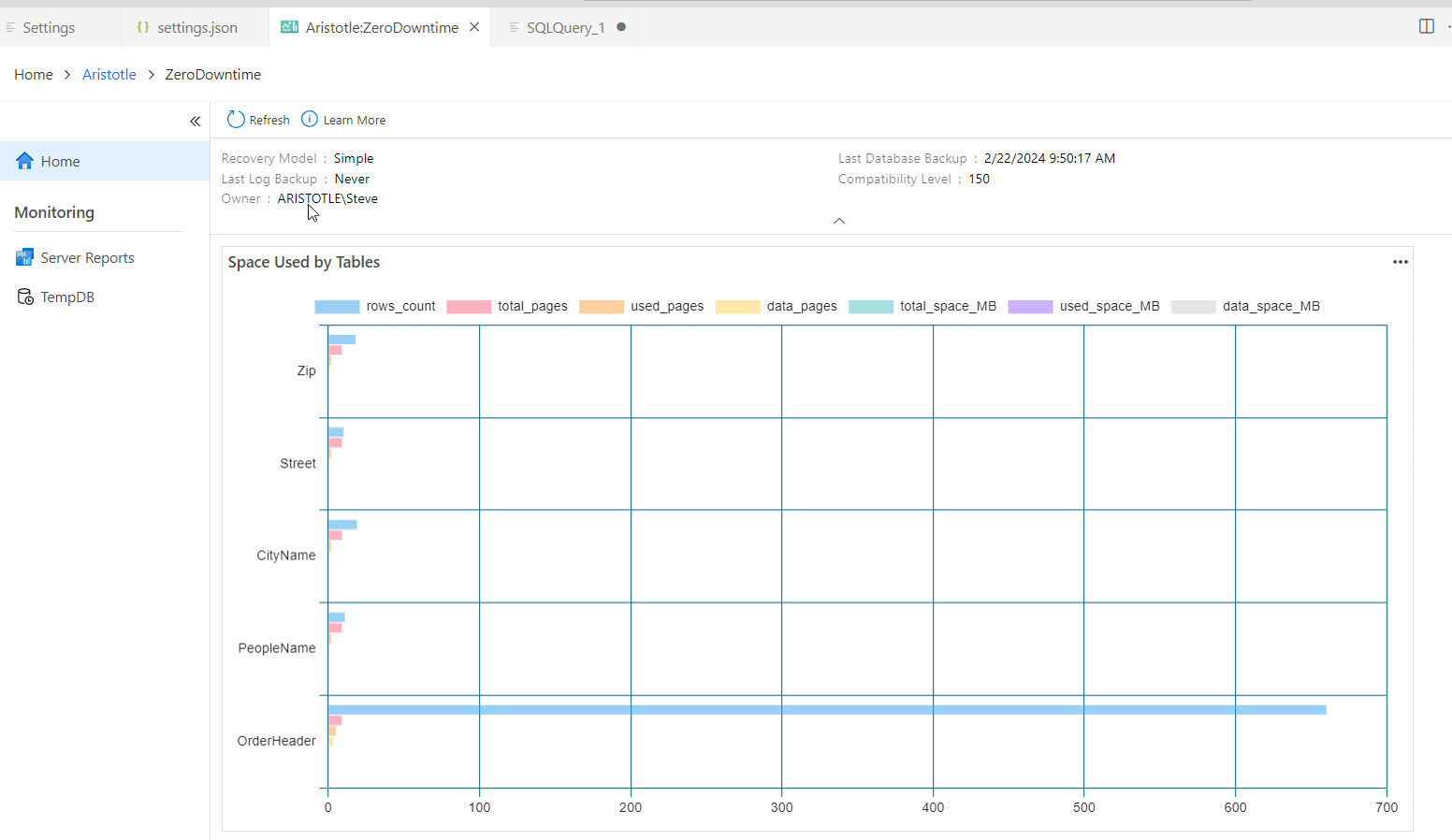Click the TempDB database icon
Viewport: 1452px width, 840px height.
(x=25, y=297)
